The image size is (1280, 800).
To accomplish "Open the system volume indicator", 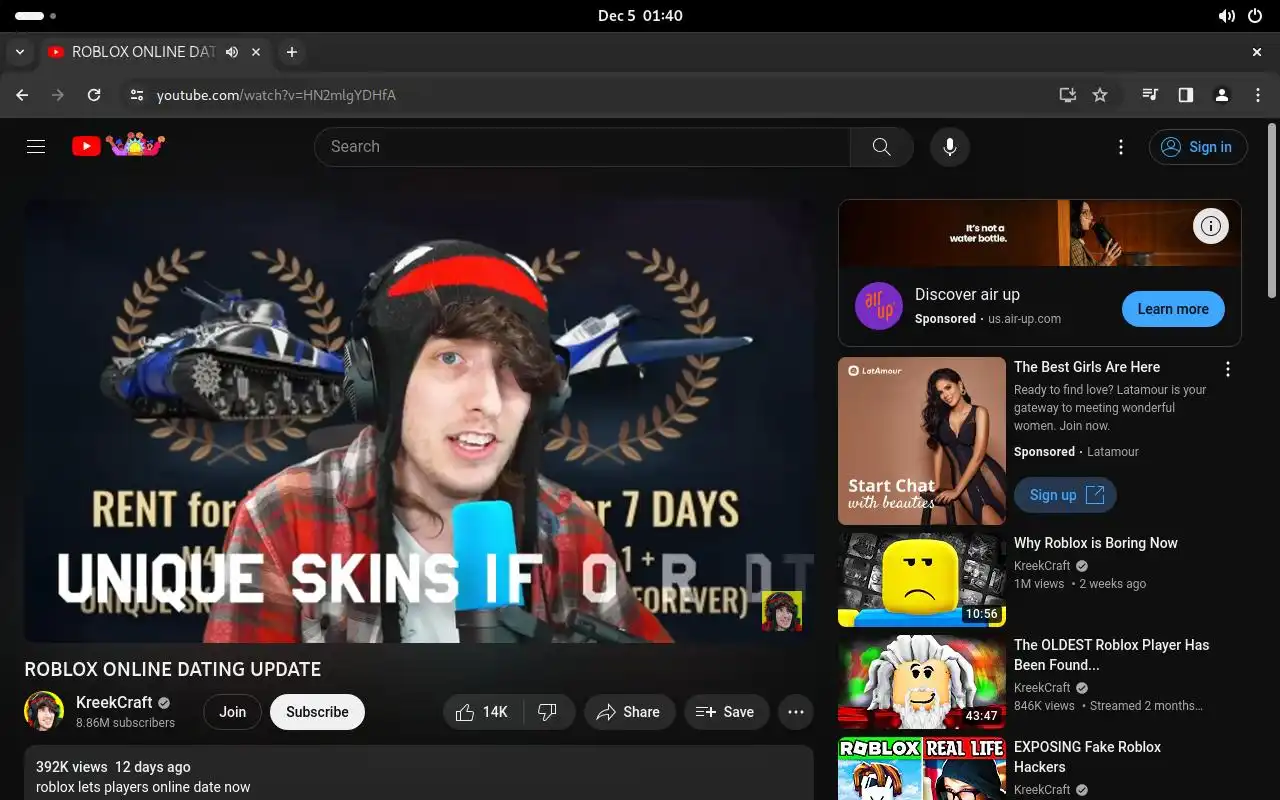I will pyautogui.click(x=1226, y=16).
